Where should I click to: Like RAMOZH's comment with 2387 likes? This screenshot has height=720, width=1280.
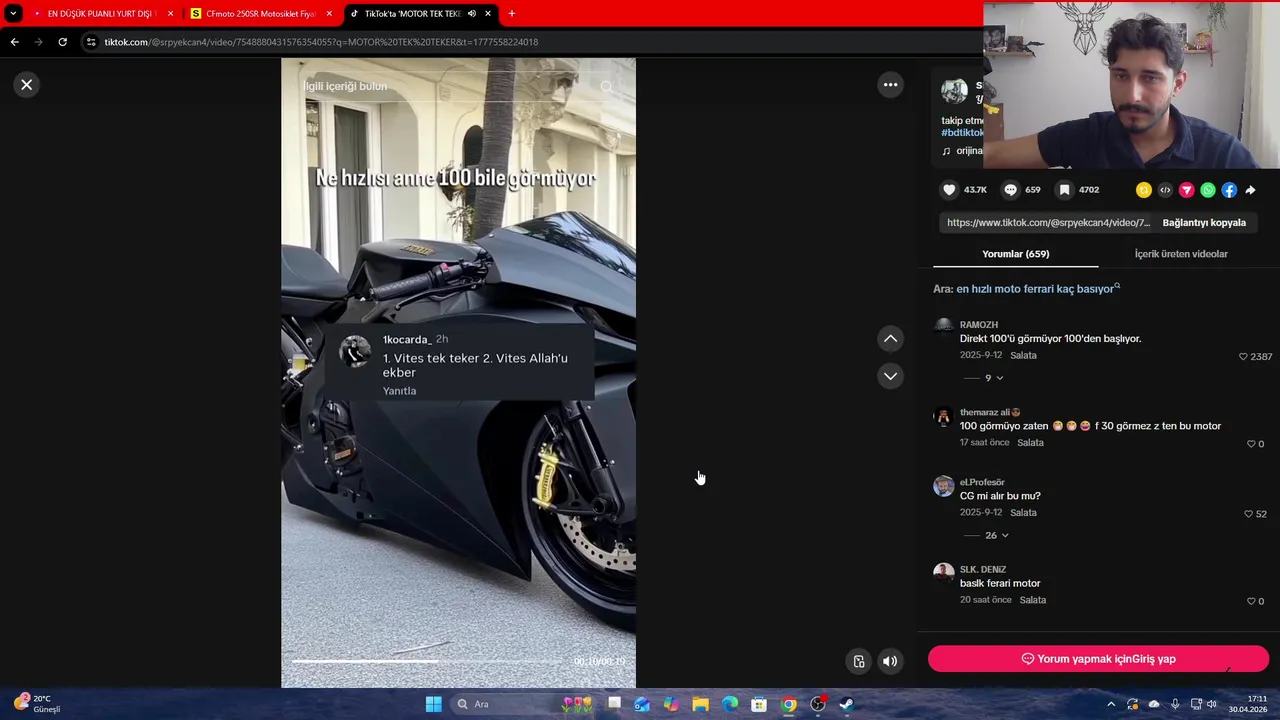coord(1243,356)
